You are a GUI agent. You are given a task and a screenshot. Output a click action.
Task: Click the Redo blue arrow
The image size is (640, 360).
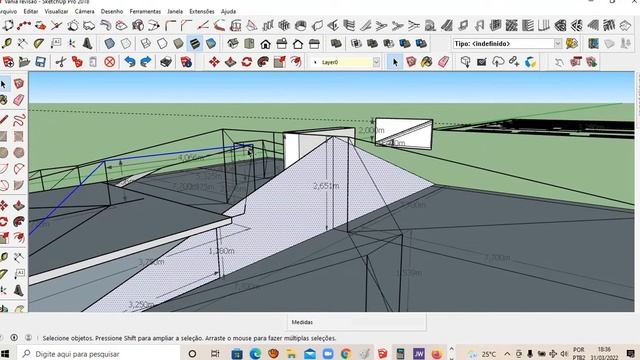point(146,62)
